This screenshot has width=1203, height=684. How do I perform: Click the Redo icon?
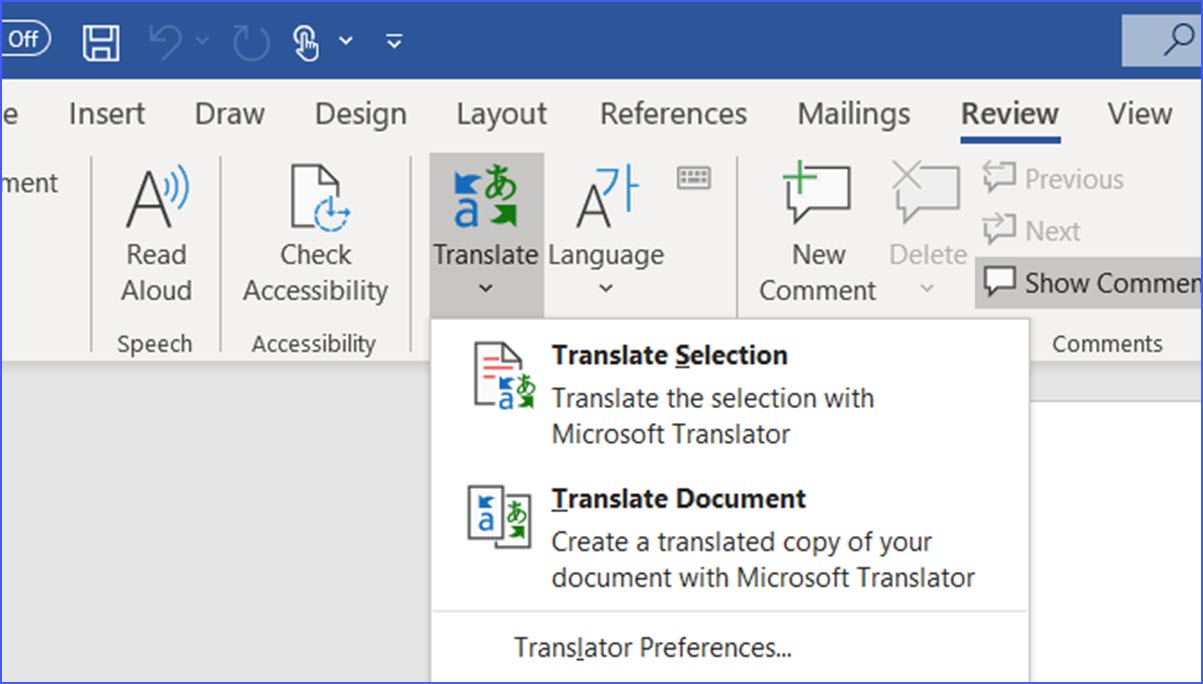point(248,39)
